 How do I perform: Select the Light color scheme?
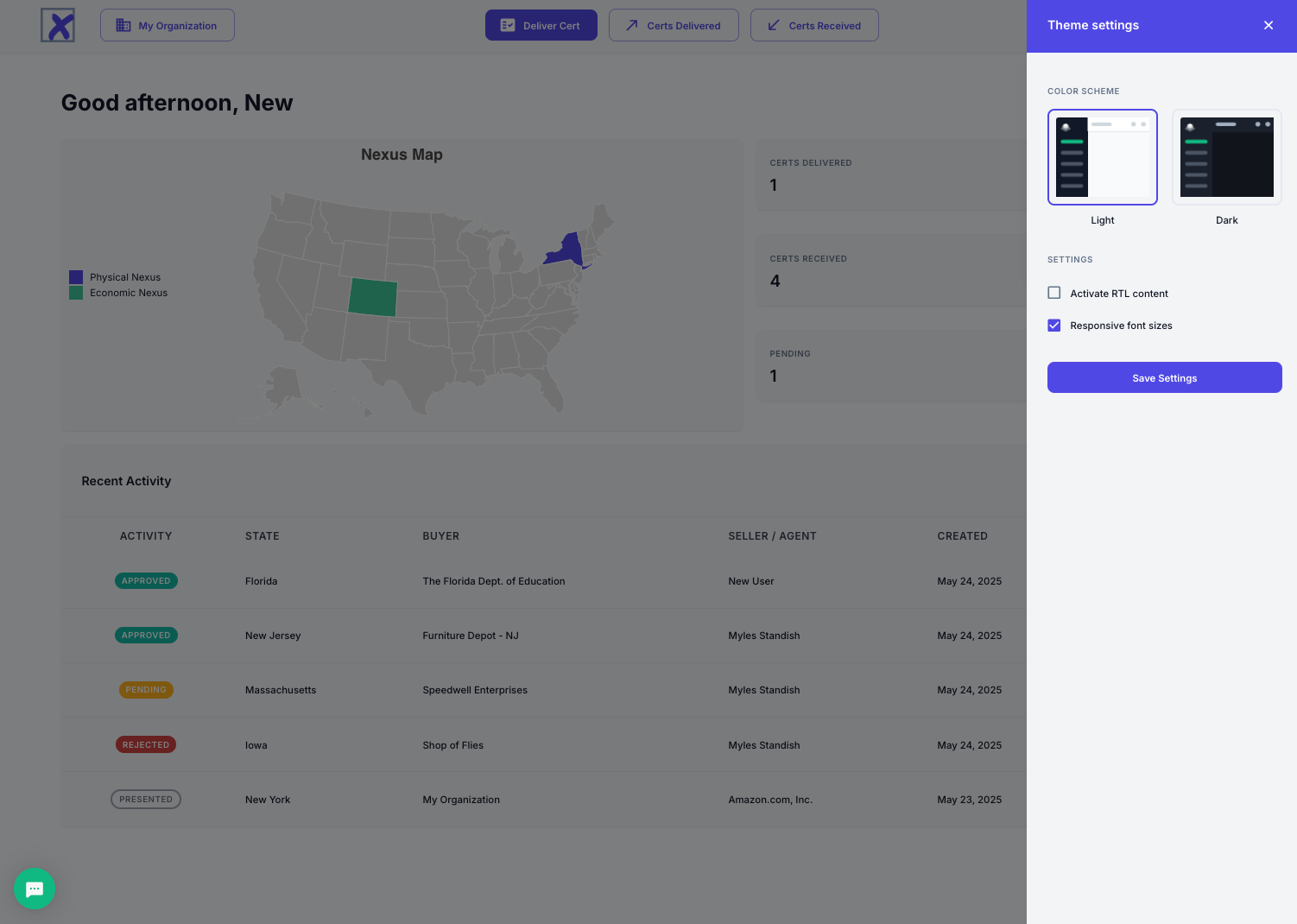(x=1102, y=157)
